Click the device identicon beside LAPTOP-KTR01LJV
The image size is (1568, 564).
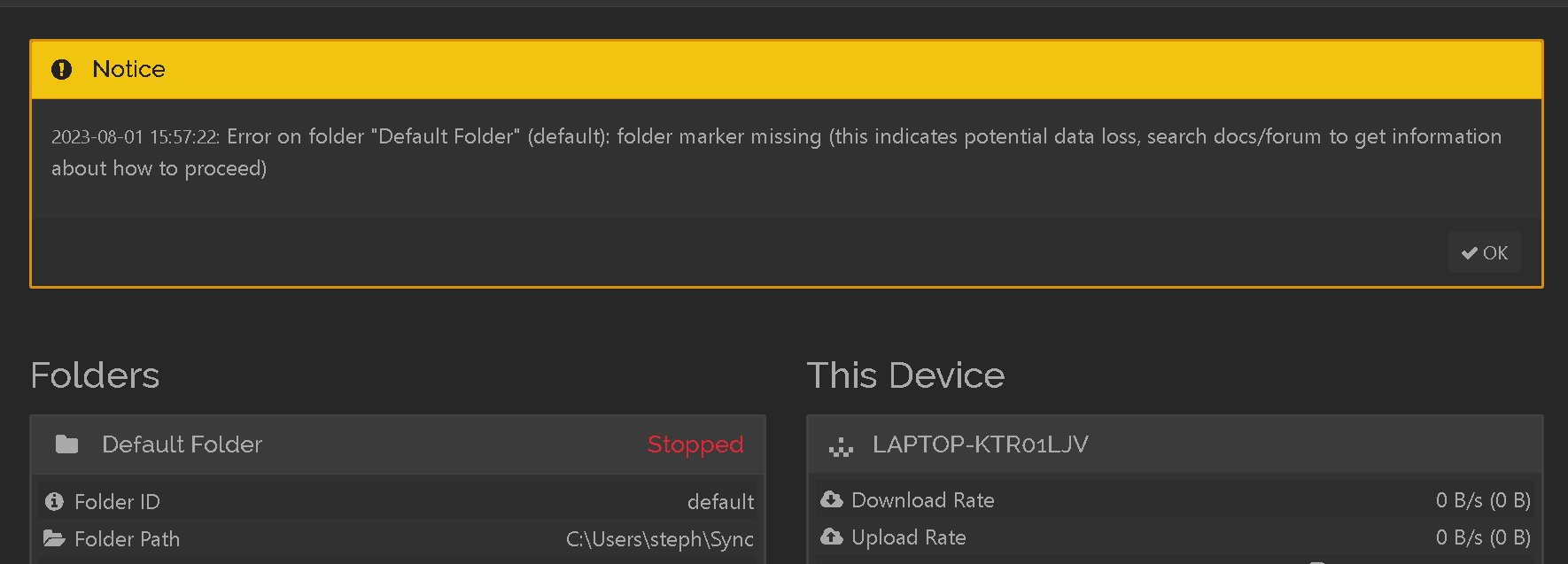click(841, 446)
